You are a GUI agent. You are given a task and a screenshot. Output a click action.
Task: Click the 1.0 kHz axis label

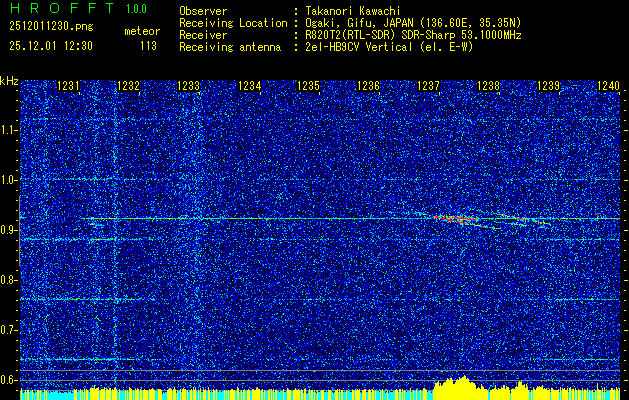tap(8, 180)
